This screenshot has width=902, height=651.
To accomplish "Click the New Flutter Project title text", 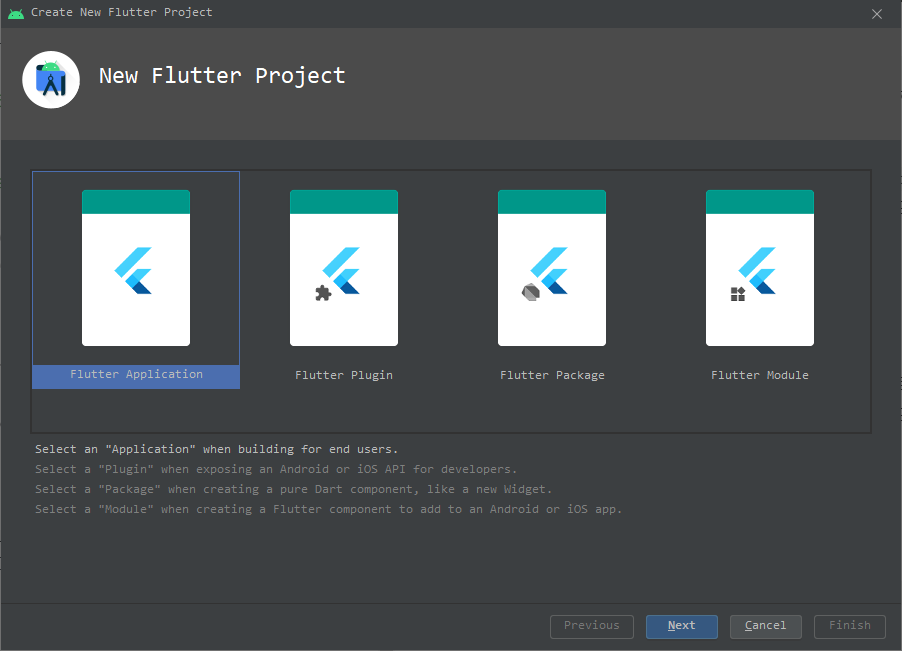I will pyautogui.click(x=221, y=75).
